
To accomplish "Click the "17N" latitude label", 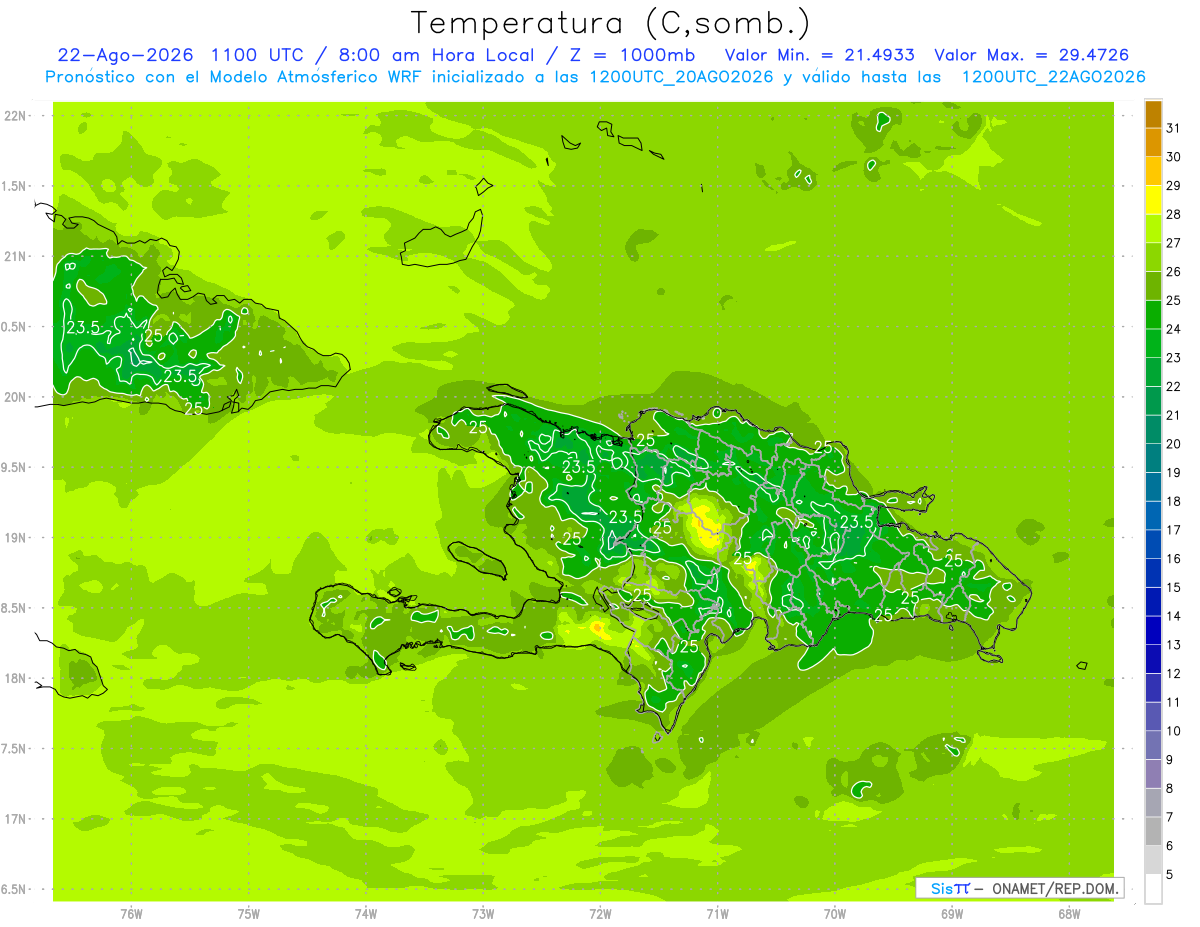I will click(x=15, y=819).
